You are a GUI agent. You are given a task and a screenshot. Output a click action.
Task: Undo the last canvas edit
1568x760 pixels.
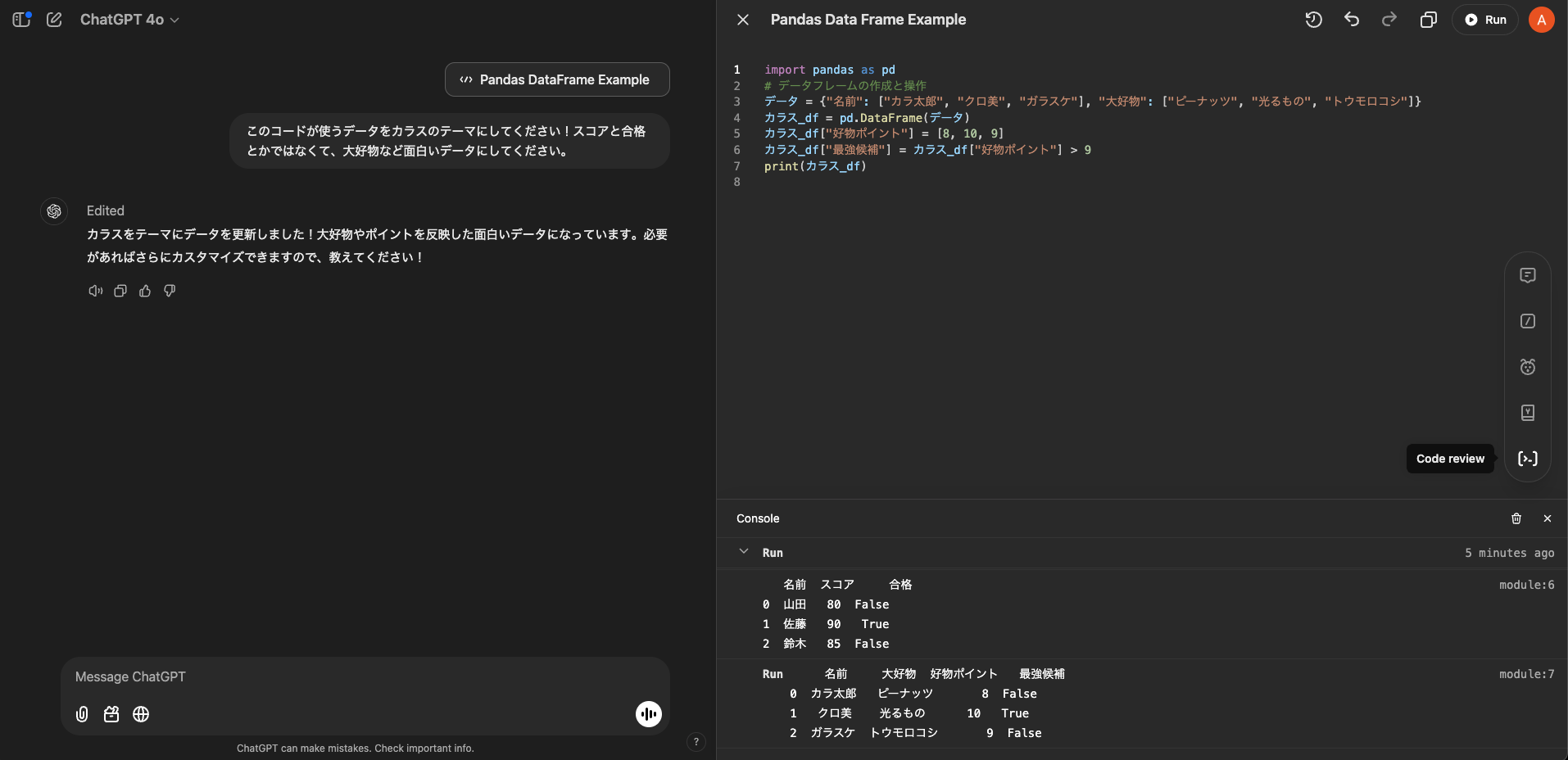pos(1352,19)
